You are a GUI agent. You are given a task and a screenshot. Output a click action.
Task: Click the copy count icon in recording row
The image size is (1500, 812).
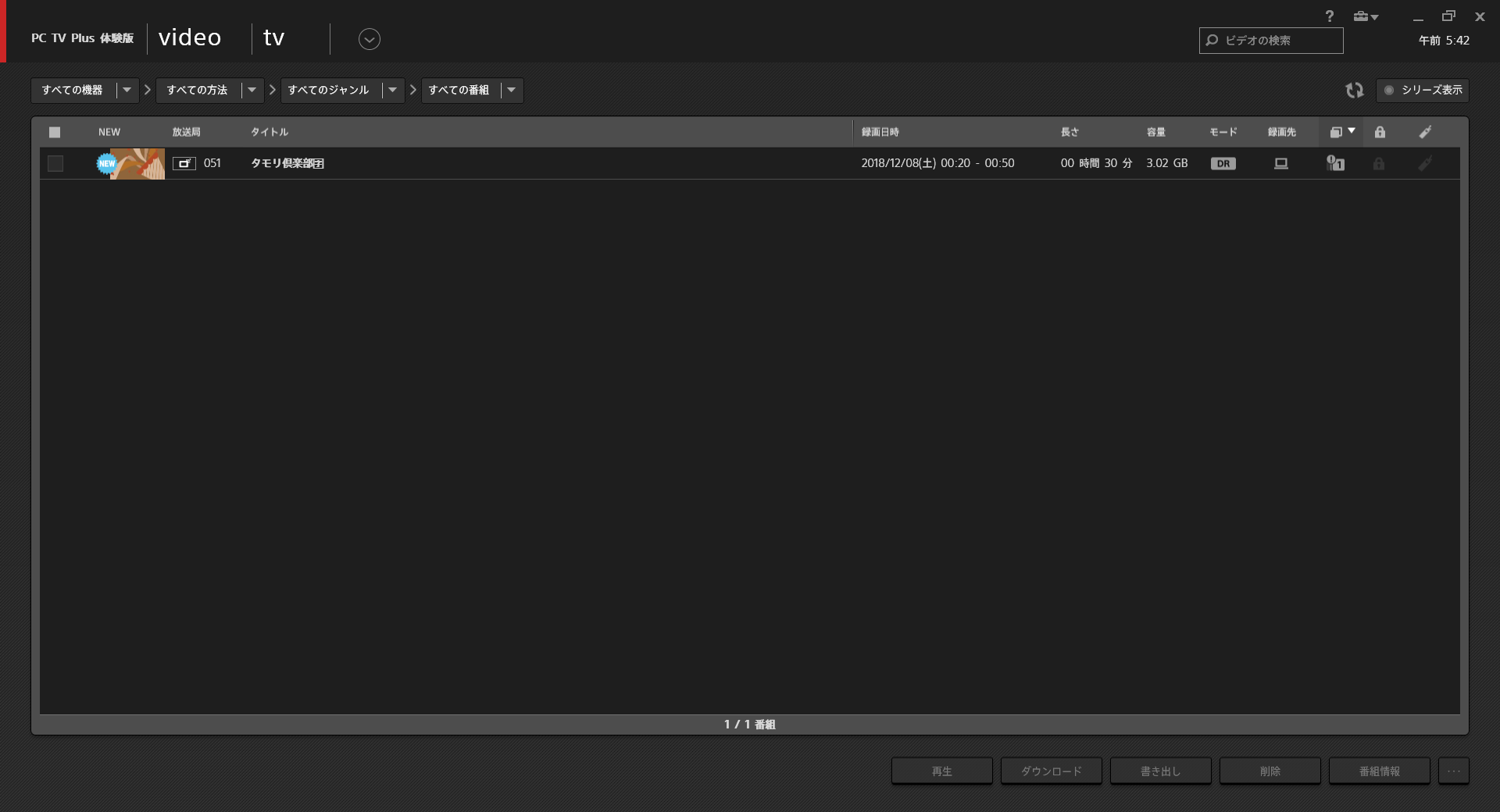[x=1335, y=163]
